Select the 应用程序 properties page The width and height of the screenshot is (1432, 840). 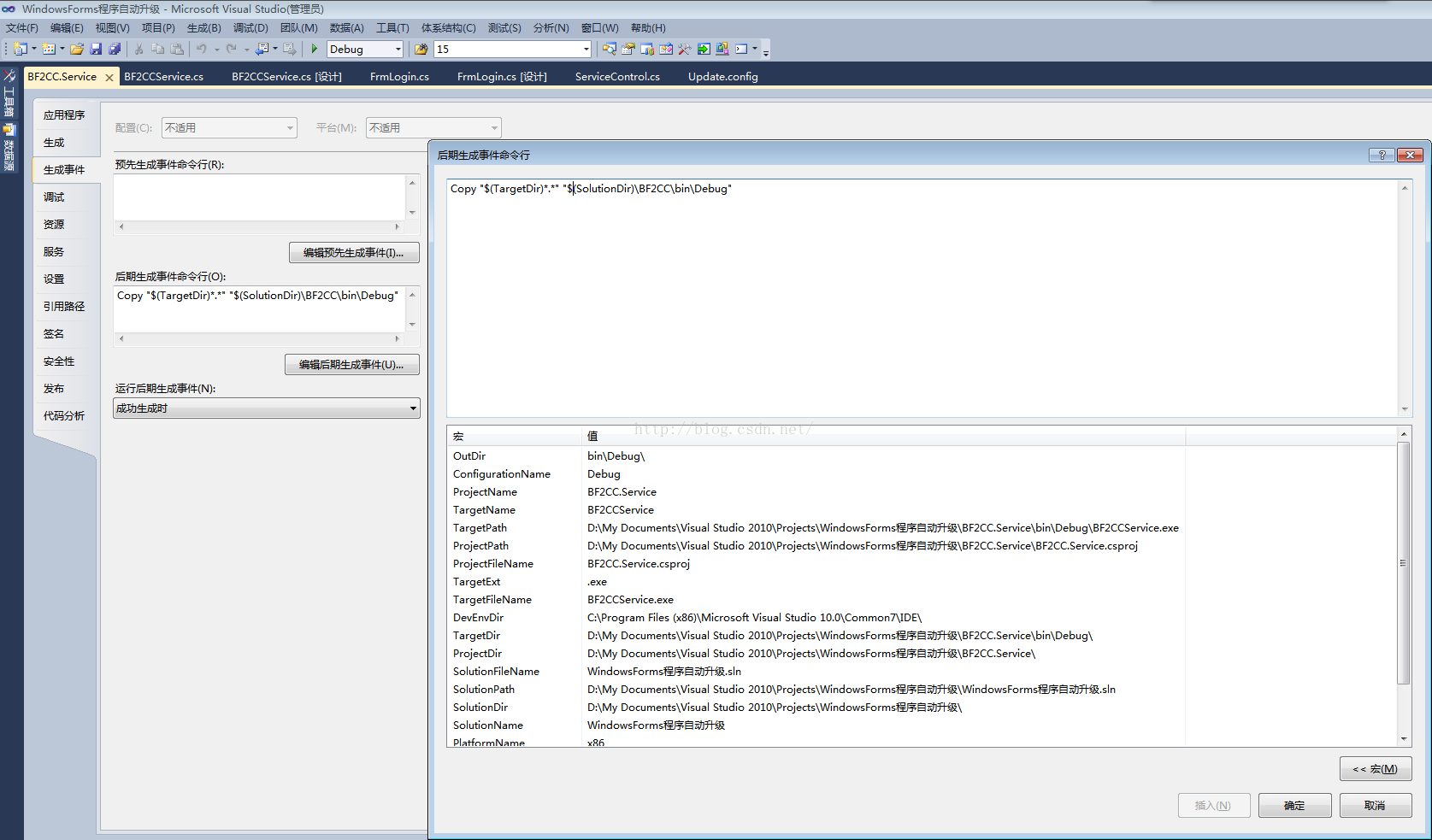point(64,115)
